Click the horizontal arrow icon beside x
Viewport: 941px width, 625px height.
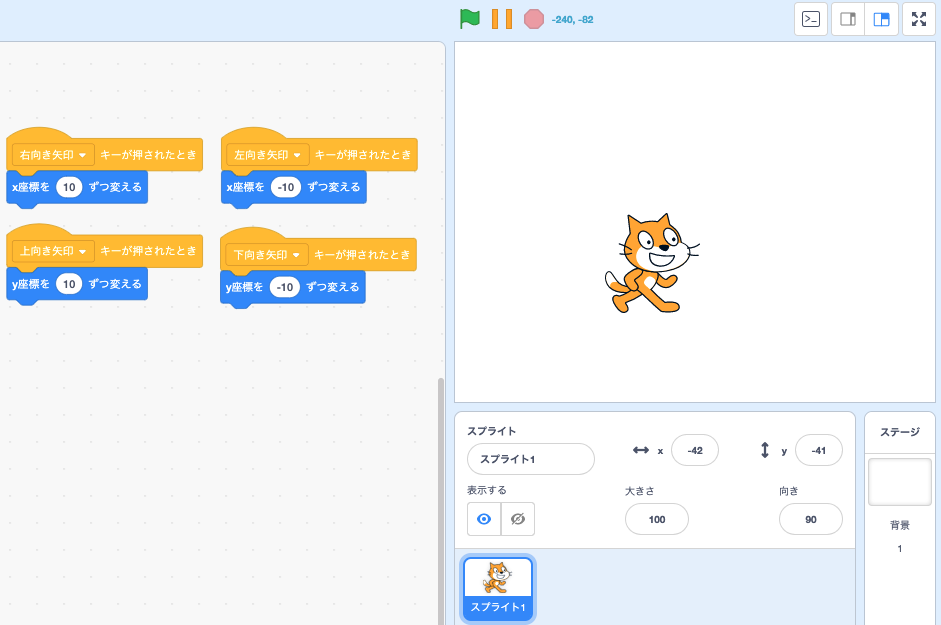(x=641, y=450)
